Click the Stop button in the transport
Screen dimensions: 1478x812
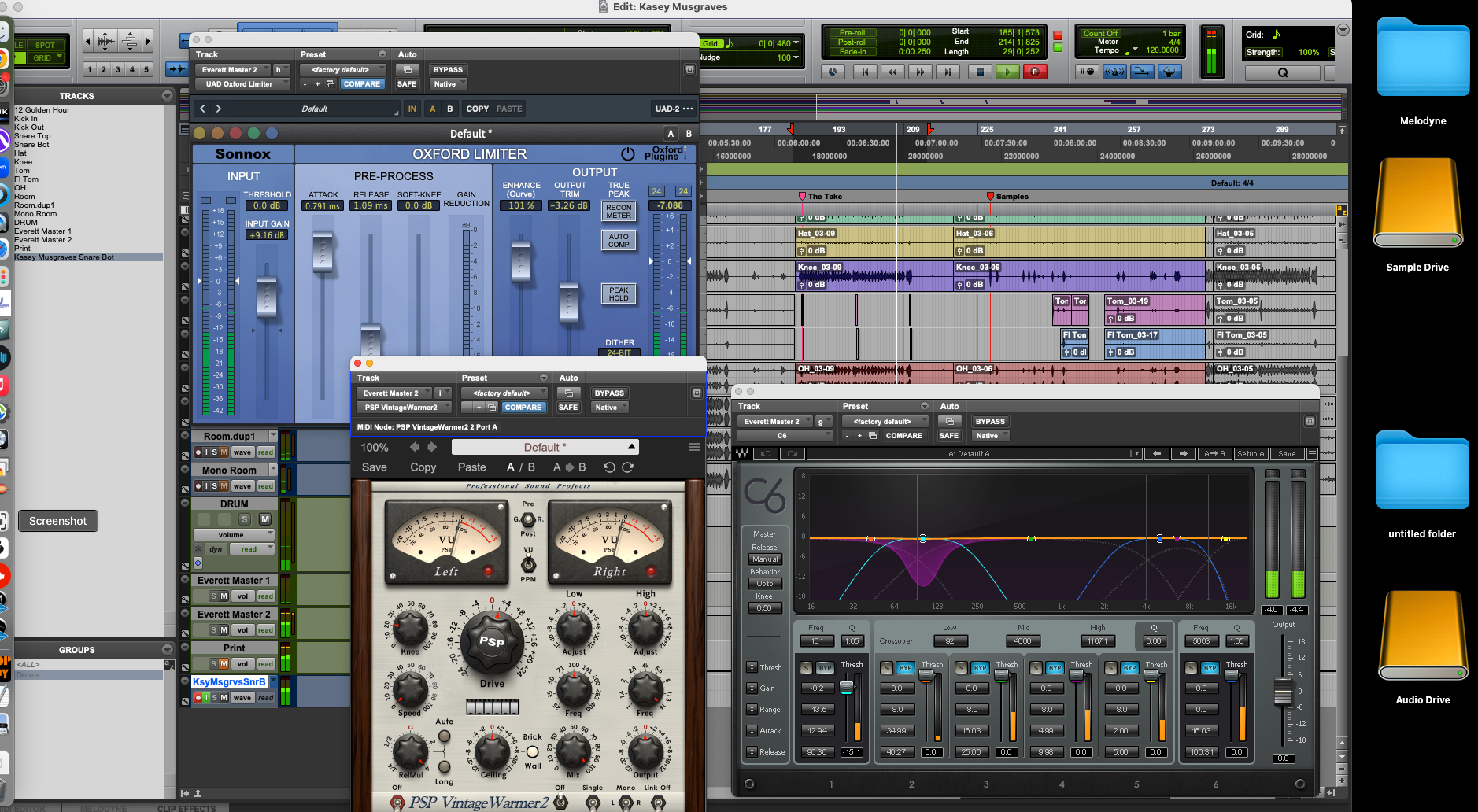click(980, 72)
